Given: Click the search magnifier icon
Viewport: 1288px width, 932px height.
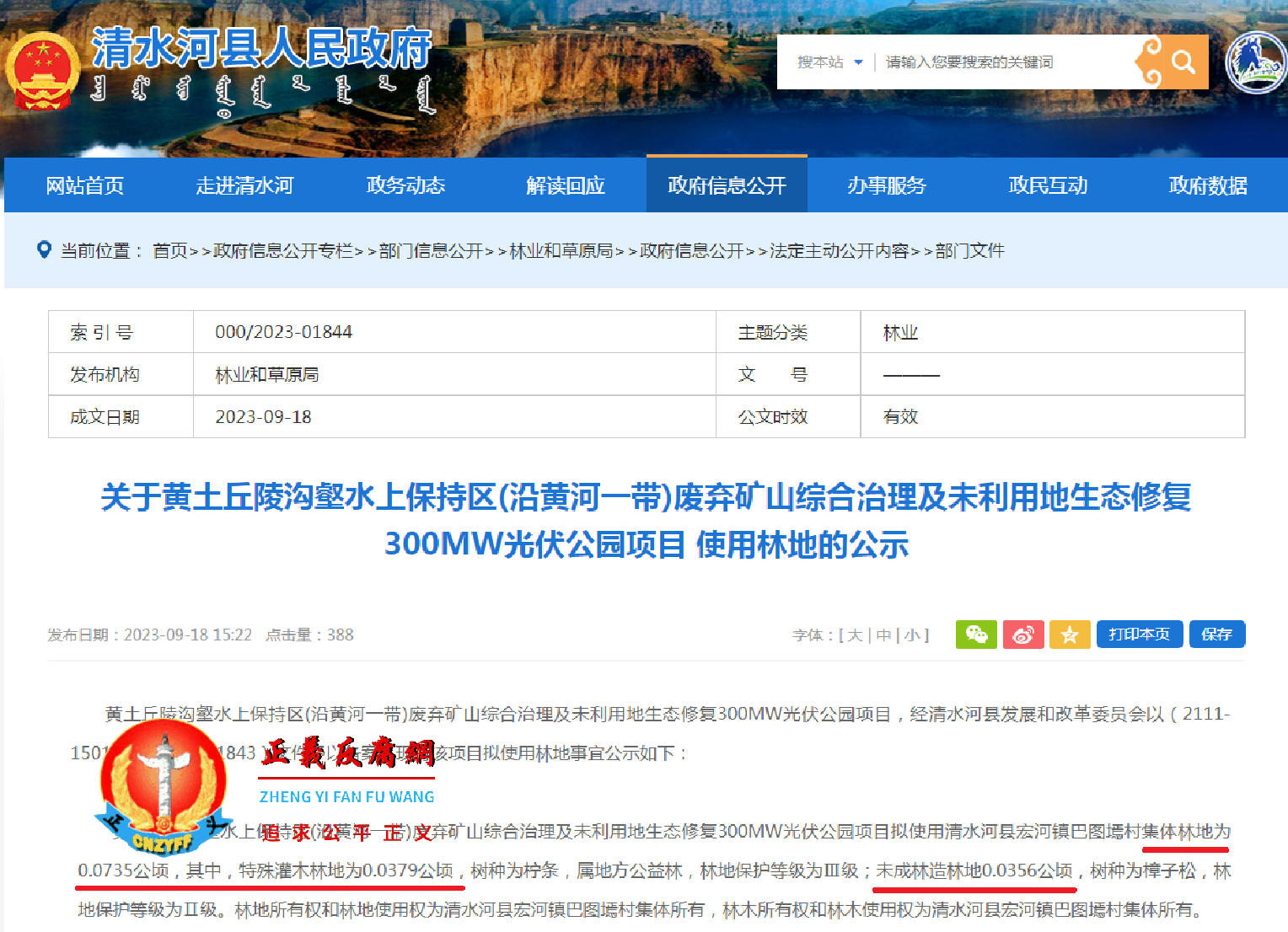Looking at the screenshot, I should (x=1183, y=62).
